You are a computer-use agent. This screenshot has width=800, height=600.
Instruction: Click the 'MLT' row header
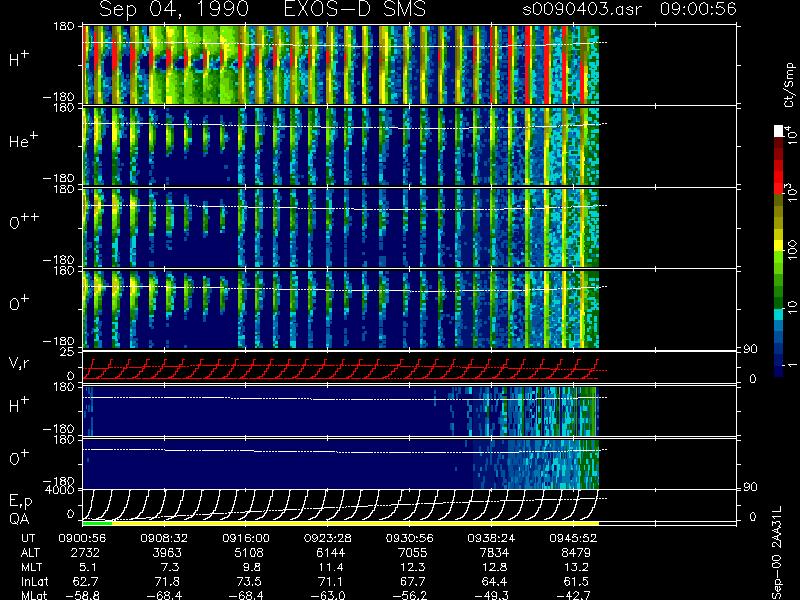(x=31, y=567)
